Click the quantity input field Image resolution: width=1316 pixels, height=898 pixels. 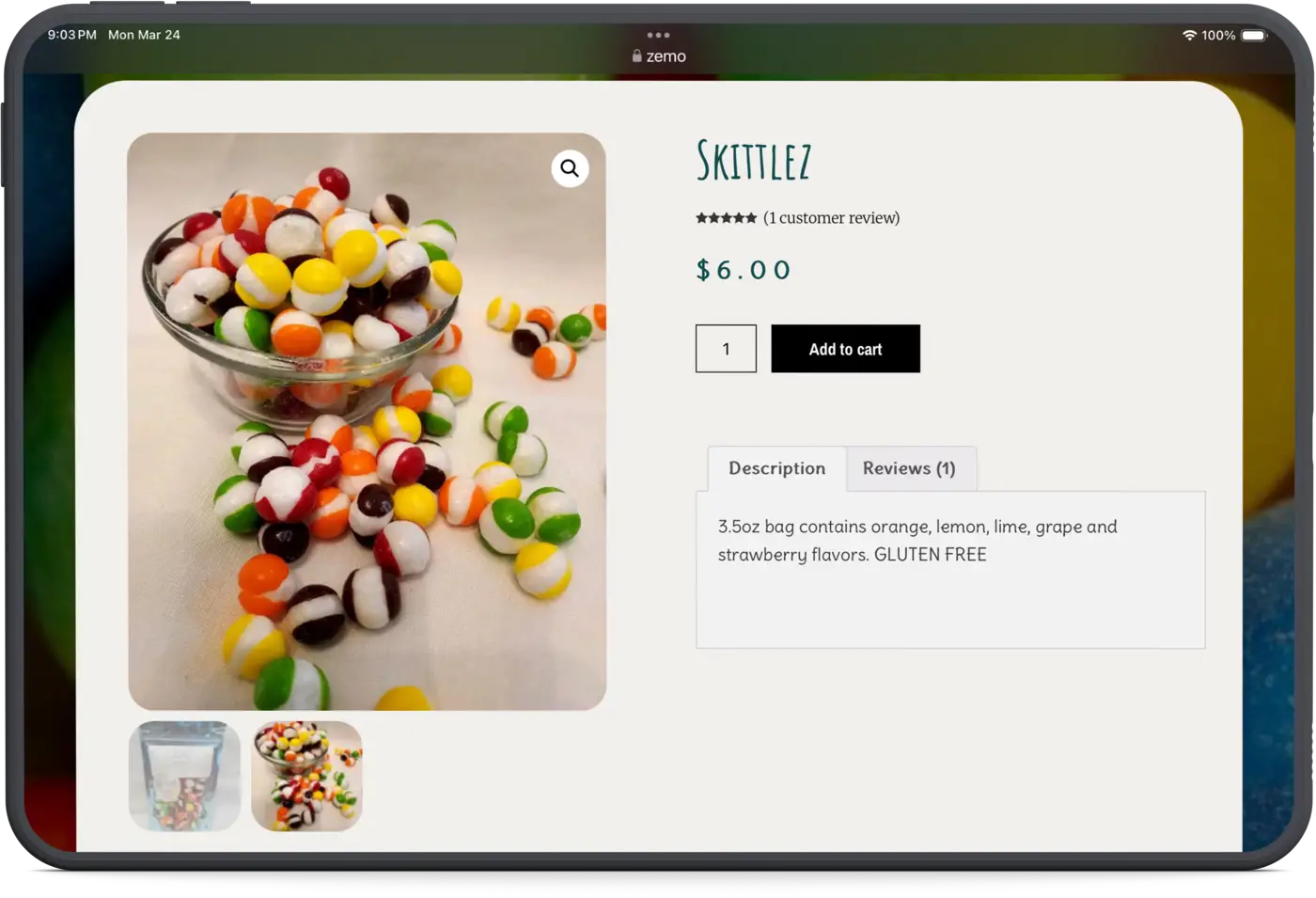click(726, 349)
